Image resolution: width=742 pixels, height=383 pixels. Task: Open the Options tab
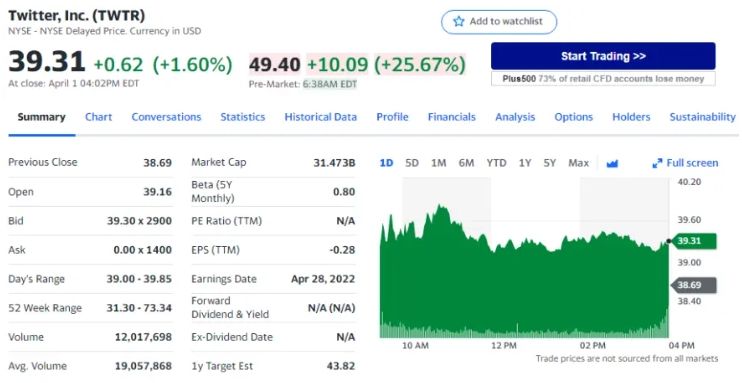point(573,117)
